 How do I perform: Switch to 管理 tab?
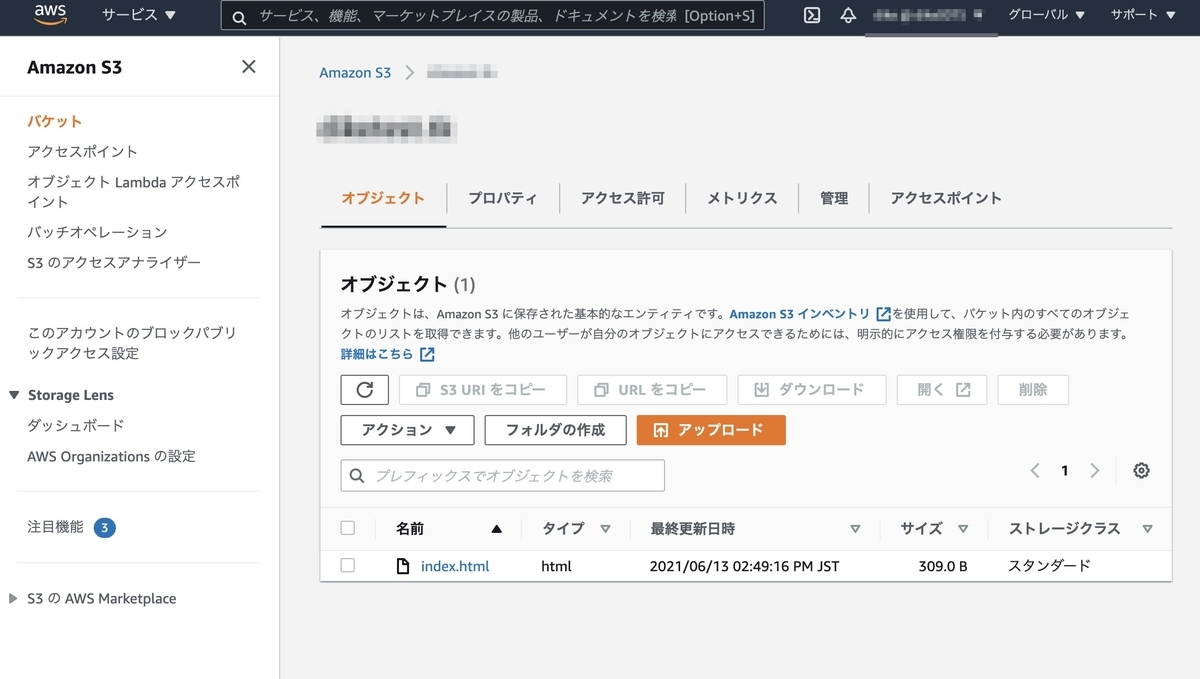[x=834, y=198]
